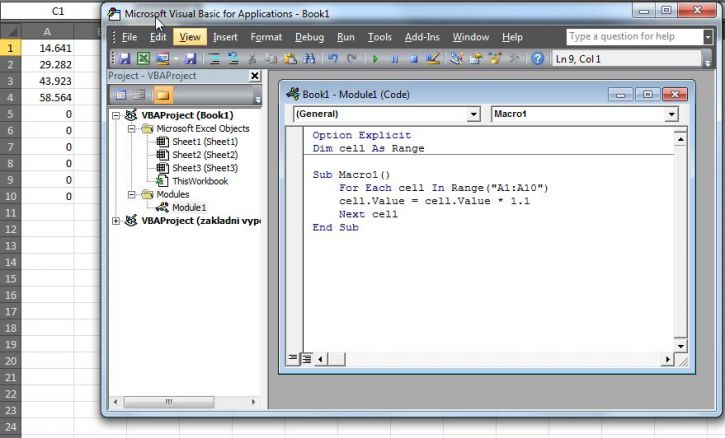Open Project pane toolbar options arrow

click(258, 99)
